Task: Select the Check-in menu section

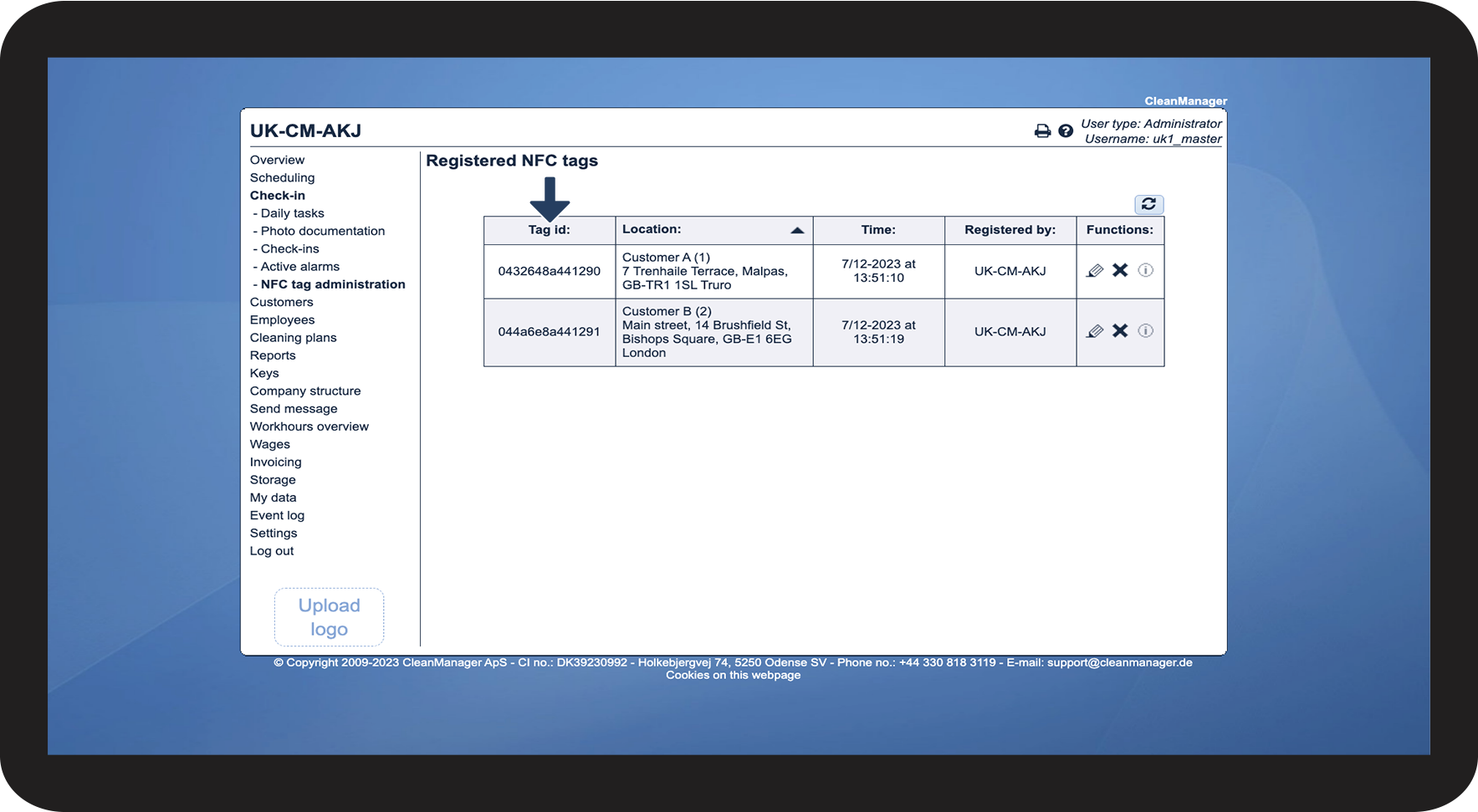Action: 278,196
